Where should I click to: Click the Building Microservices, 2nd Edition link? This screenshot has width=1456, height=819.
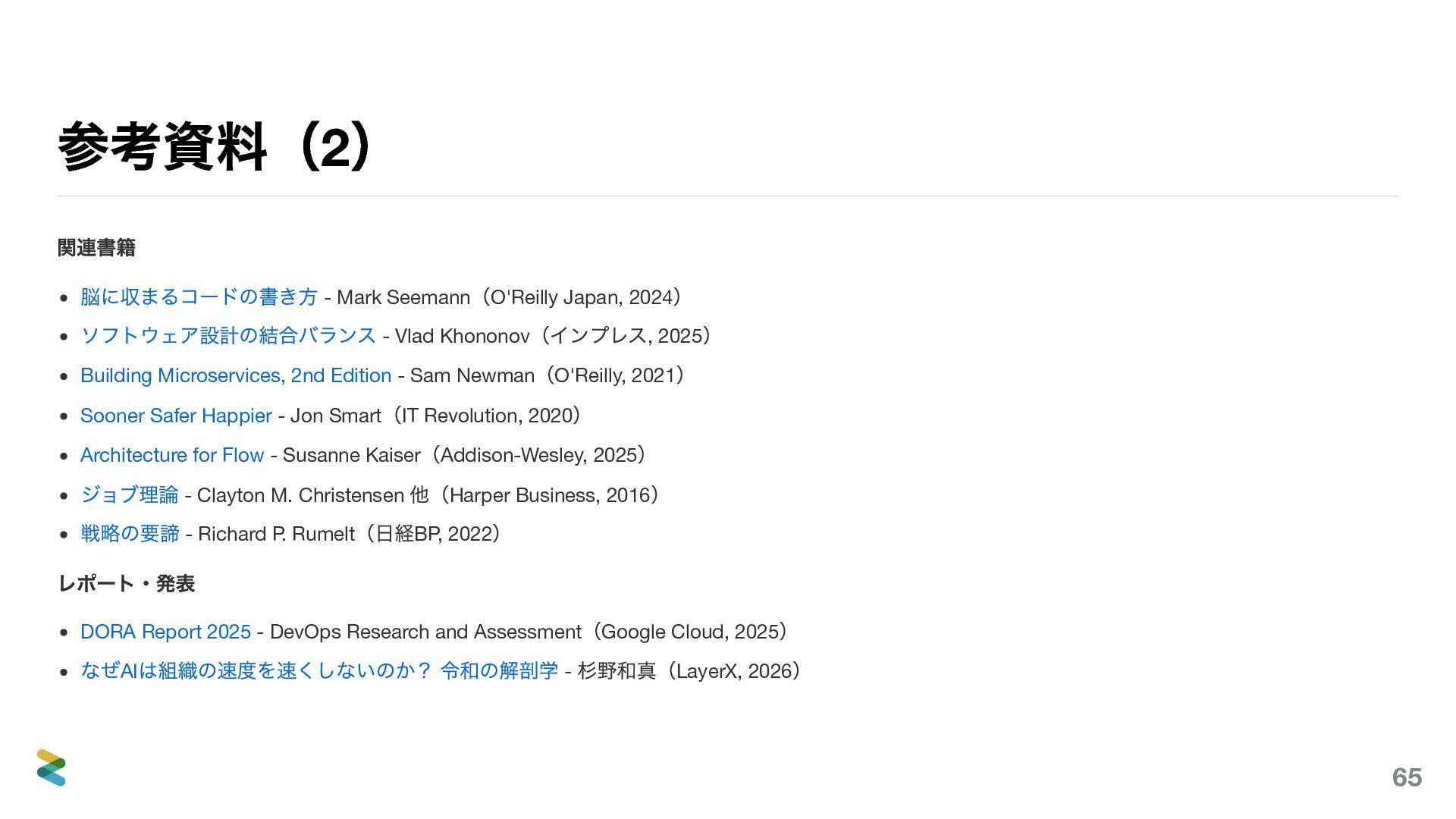click(235, 375)
